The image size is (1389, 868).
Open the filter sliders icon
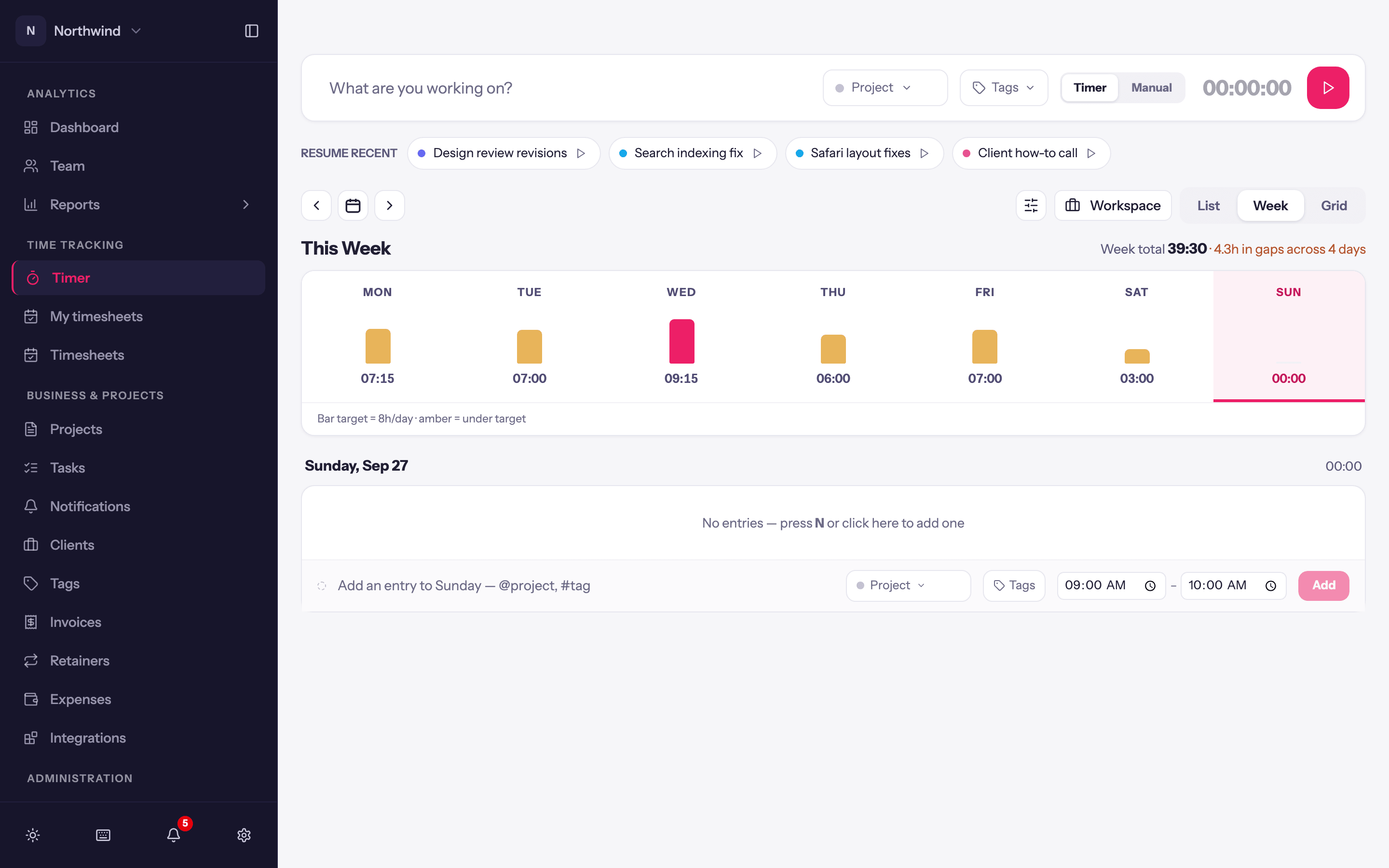click(1031, 205)
